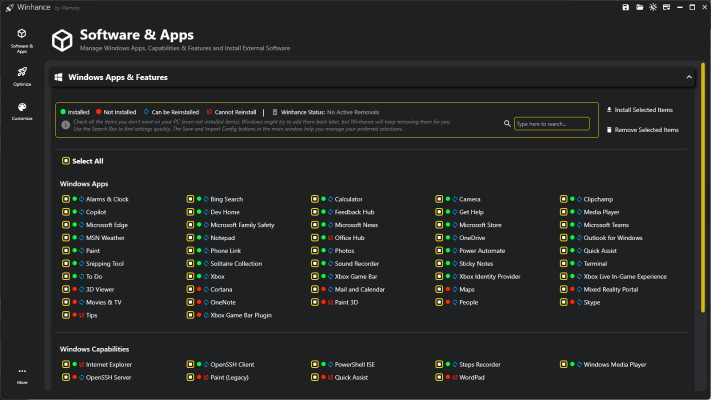Check the Microsoft Teams checkbox

pyautogui.click(x=564, y=225)
